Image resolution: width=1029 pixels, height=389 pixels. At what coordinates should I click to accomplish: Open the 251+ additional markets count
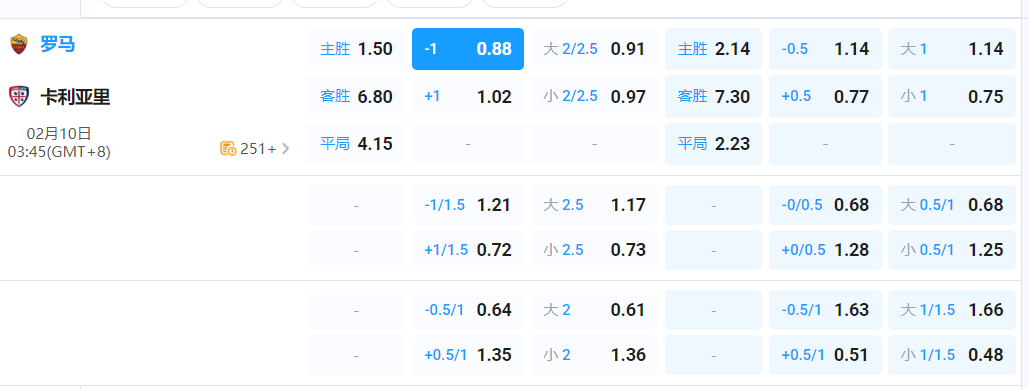258,149
